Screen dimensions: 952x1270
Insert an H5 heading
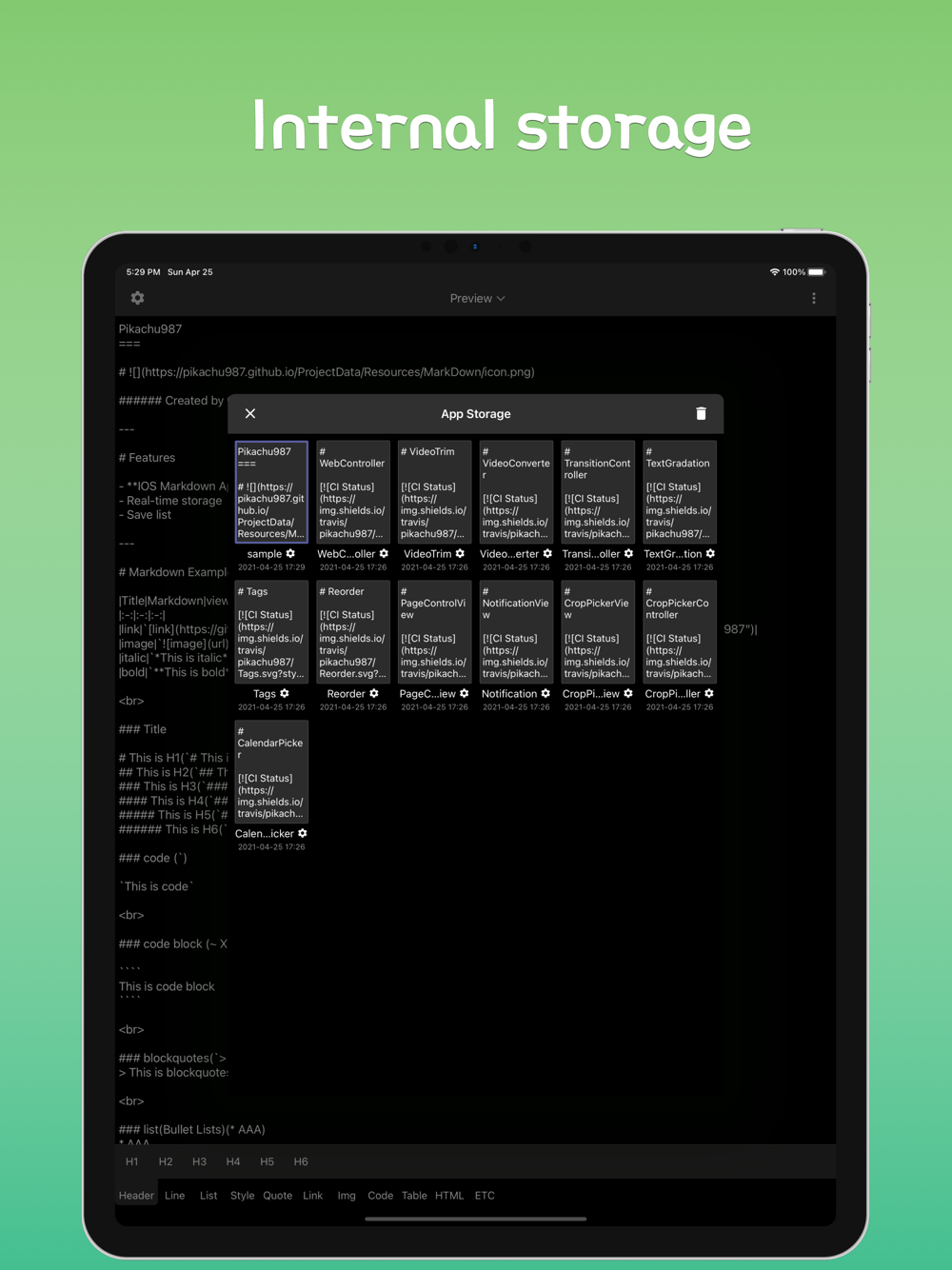pos(267,1161)
